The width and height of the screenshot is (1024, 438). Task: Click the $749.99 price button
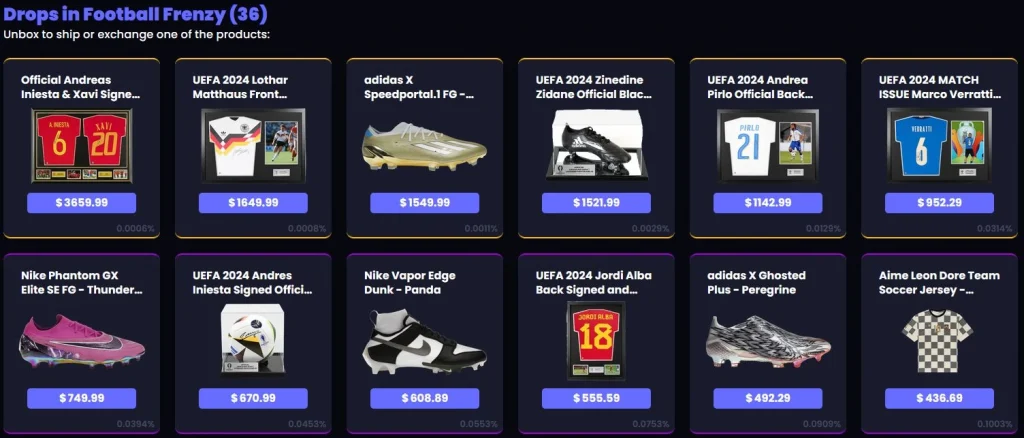pyautogui.click(x=82, y=398)
